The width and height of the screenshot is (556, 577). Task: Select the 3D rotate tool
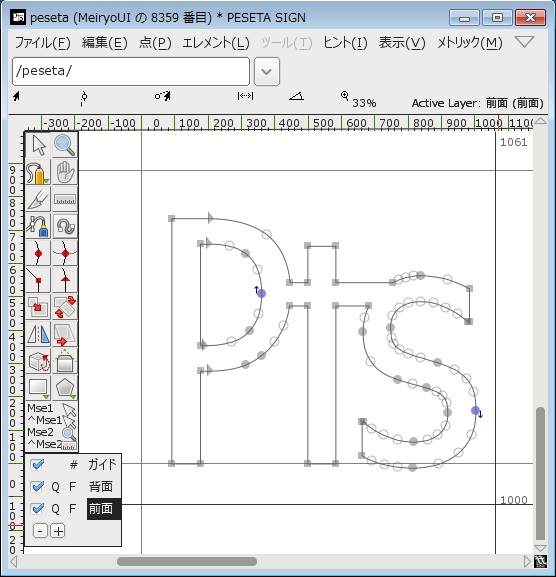click(x=38, y=361)
